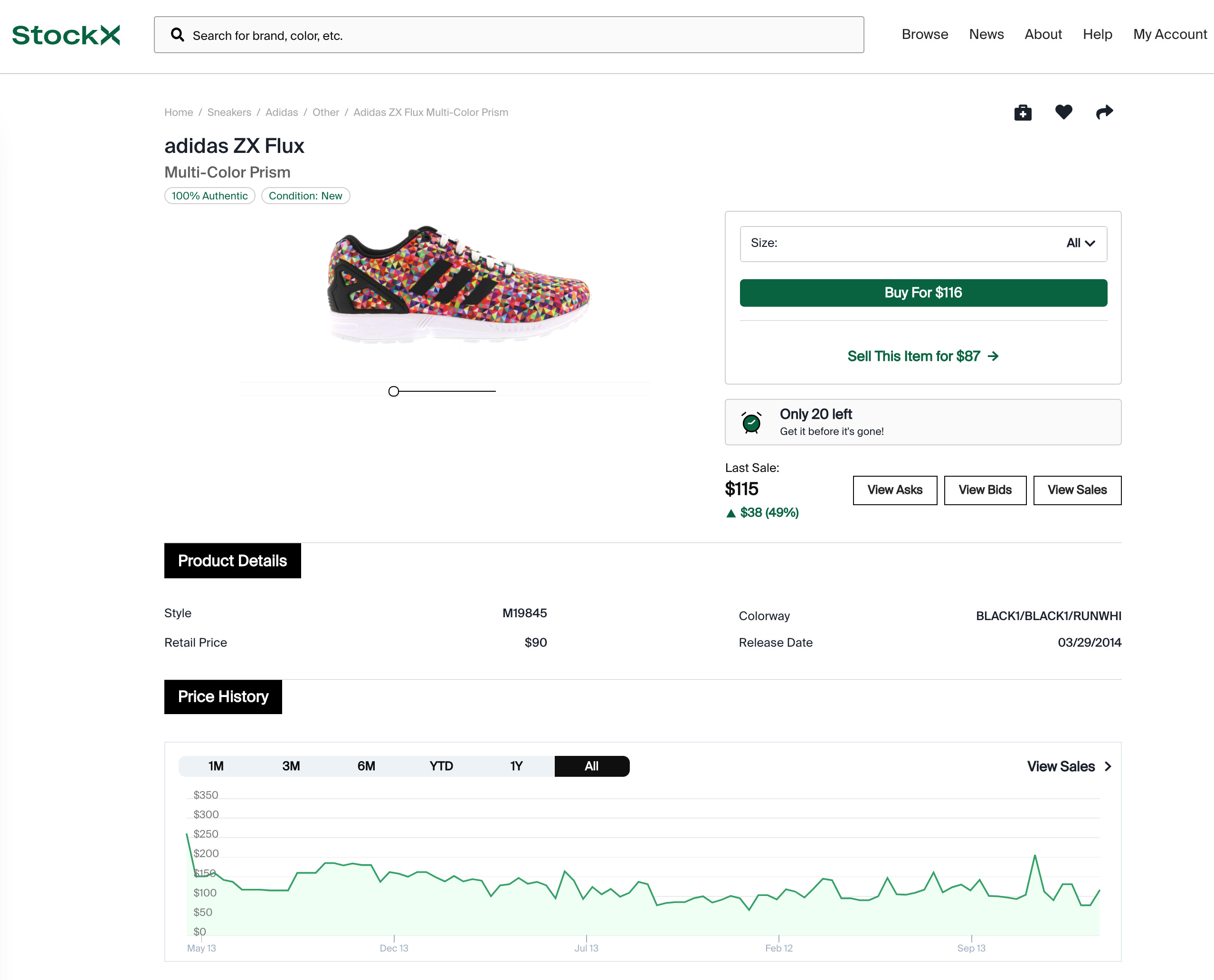The width and height of the screenshot is (1214, 980).
Task: Click the retail price $90
Action: (x=536, y=642)
